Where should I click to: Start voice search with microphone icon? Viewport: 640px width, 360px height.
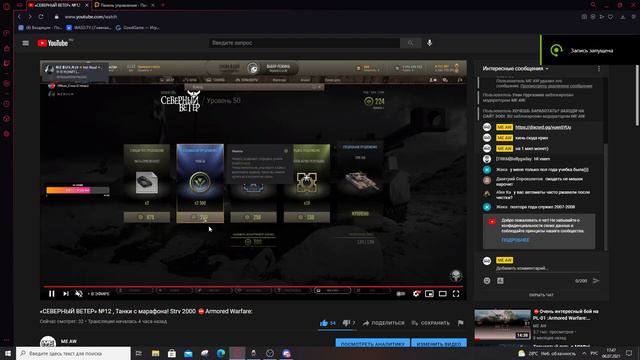pyautogui.click(x=429, y=43)
